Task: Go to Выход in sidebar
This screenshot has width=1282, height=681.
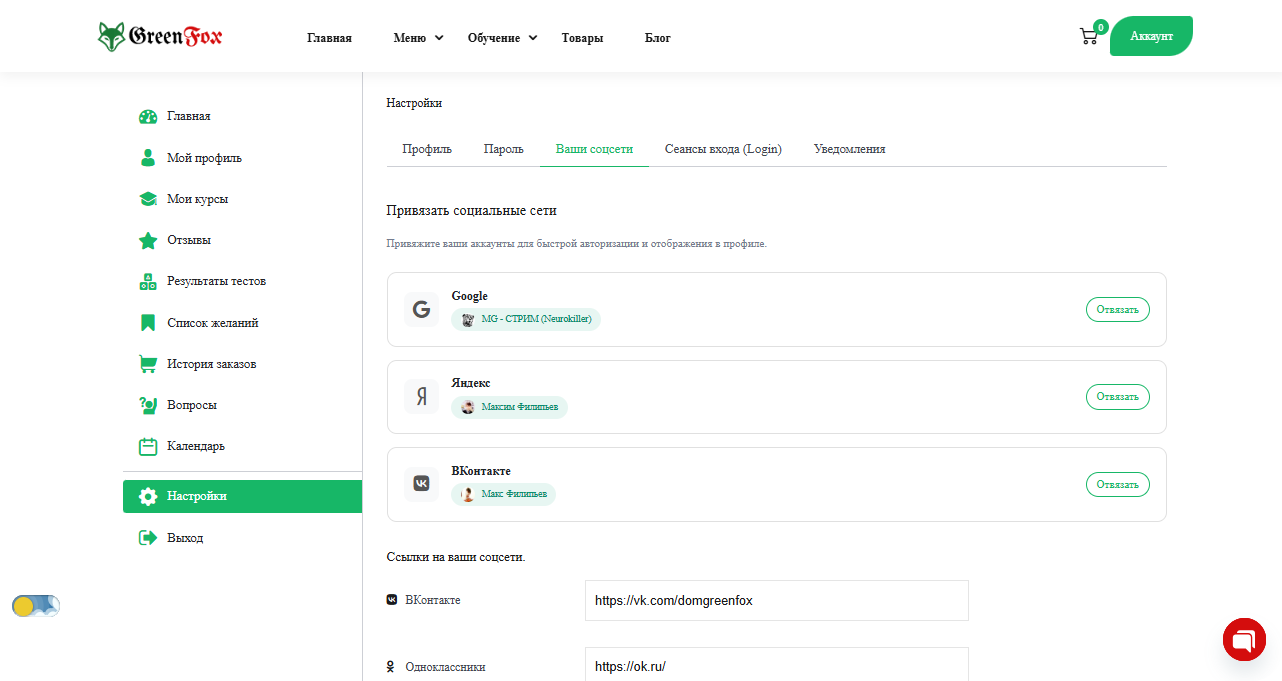Action: pos(185,538)
